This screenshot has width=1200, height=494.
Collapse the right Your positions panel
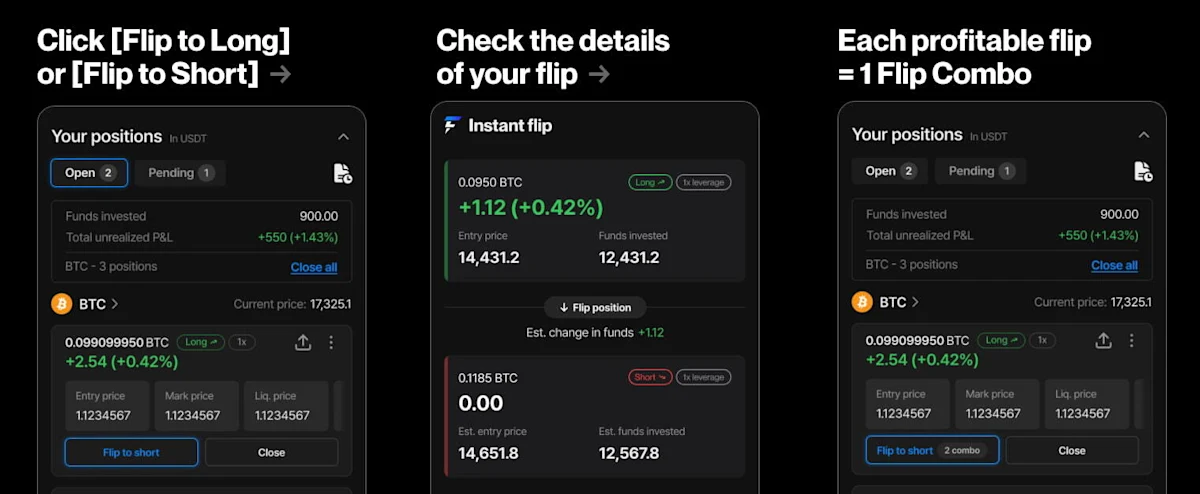(1144, 135)
